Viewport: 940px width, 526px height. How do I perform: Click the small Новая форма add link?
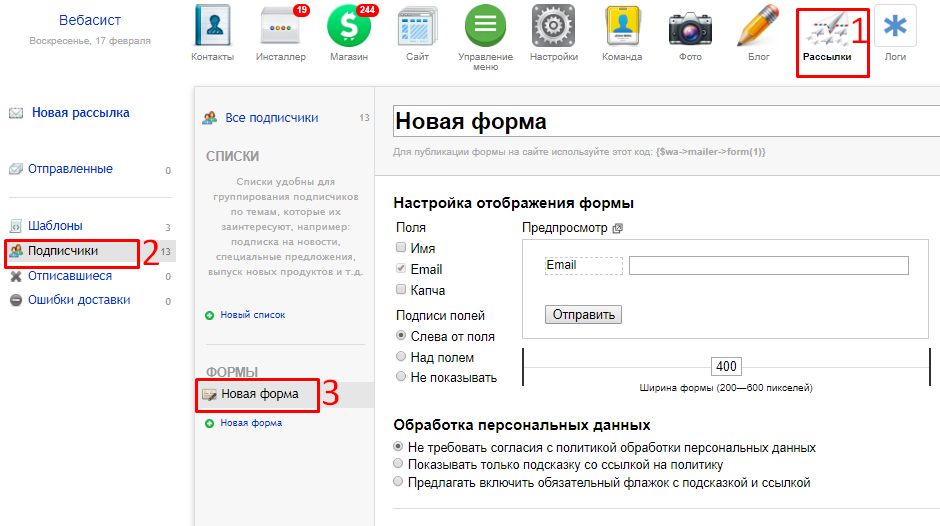click(x=251, y=423)
